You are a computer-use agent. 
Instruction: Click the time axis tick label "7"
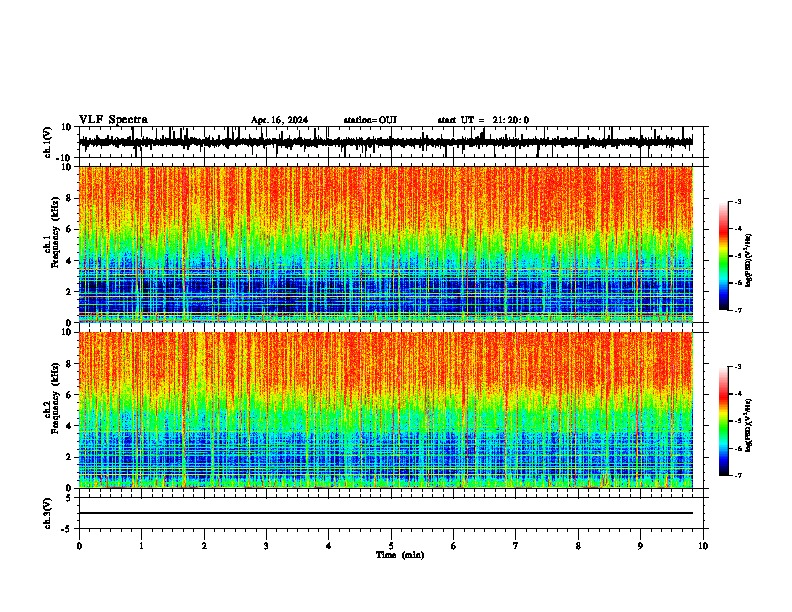tap(516, 546)
